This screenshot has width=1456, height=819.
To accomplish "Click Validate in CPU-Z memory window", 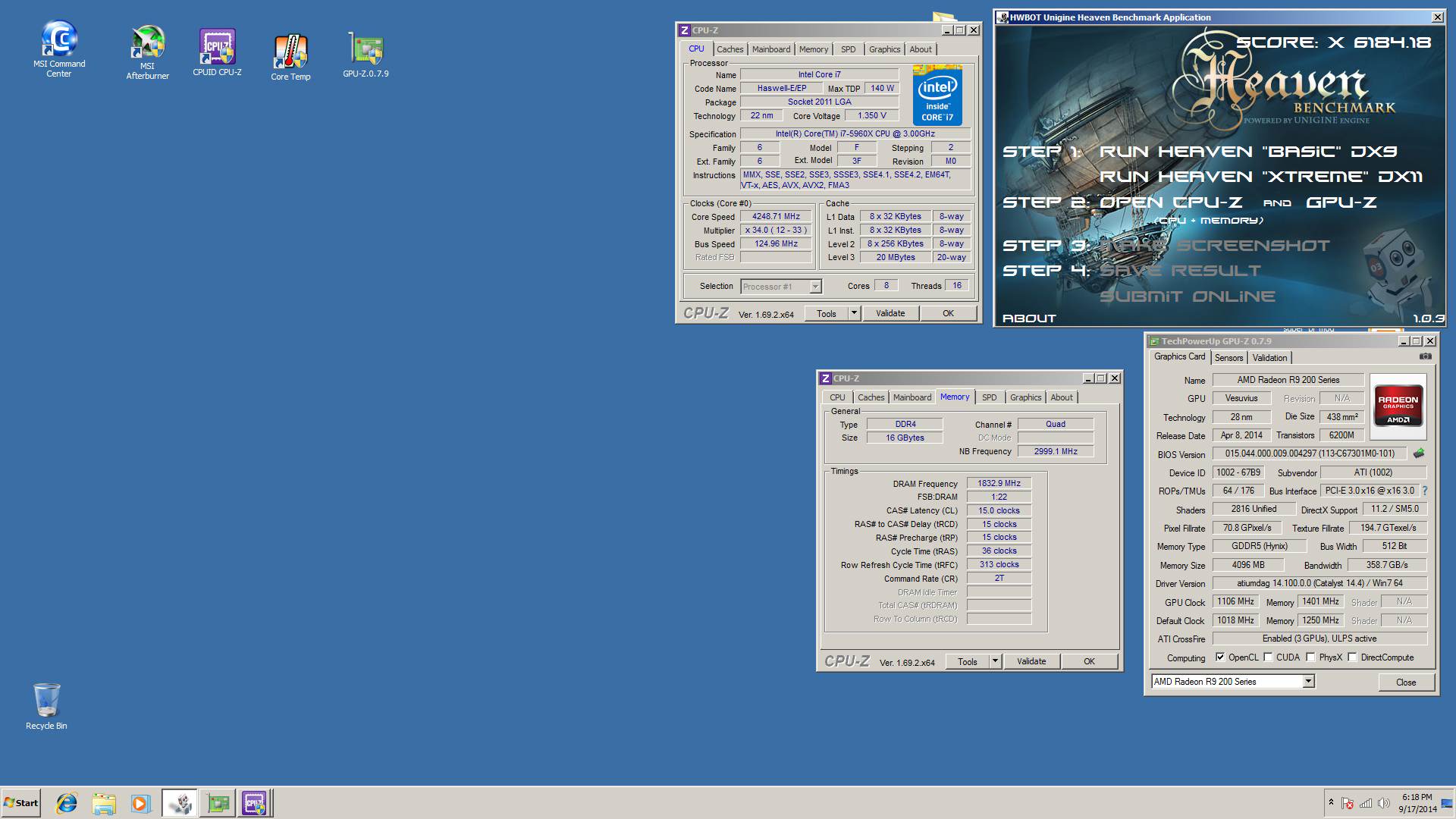I will [x=1031, y=661].
